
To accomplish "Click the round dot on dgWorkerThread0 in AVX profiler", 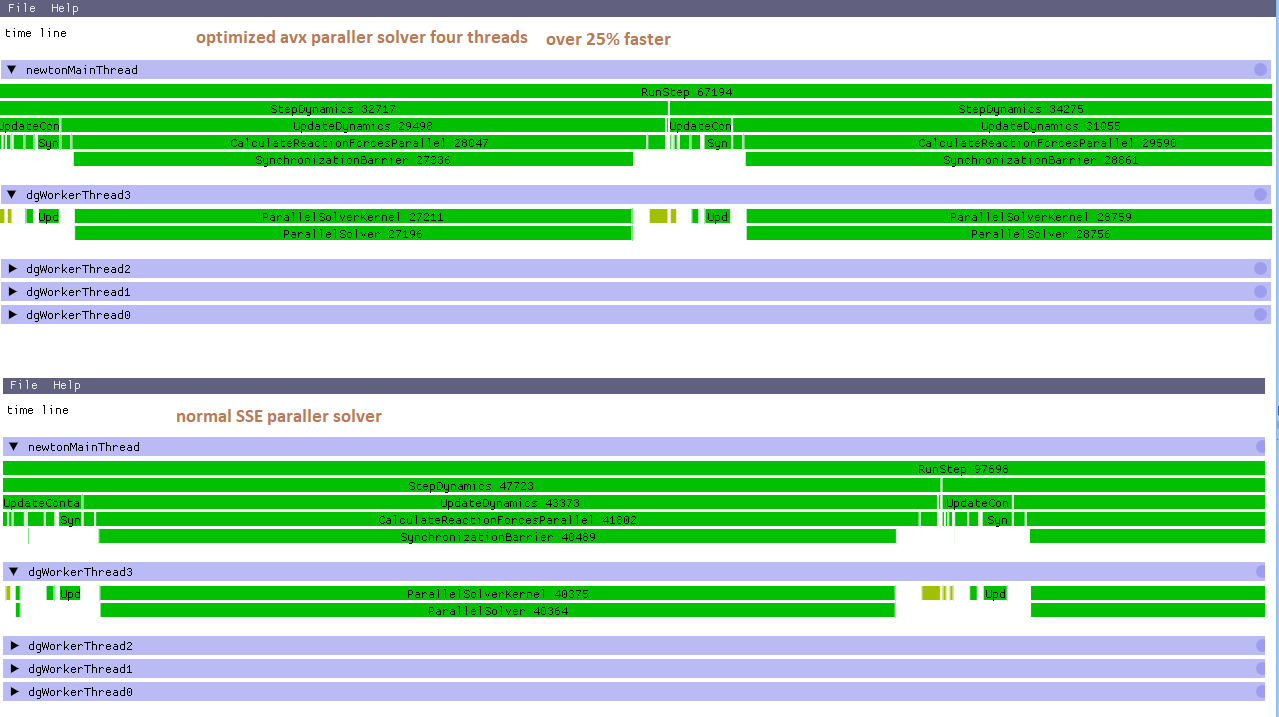I will click(1260, 315).
